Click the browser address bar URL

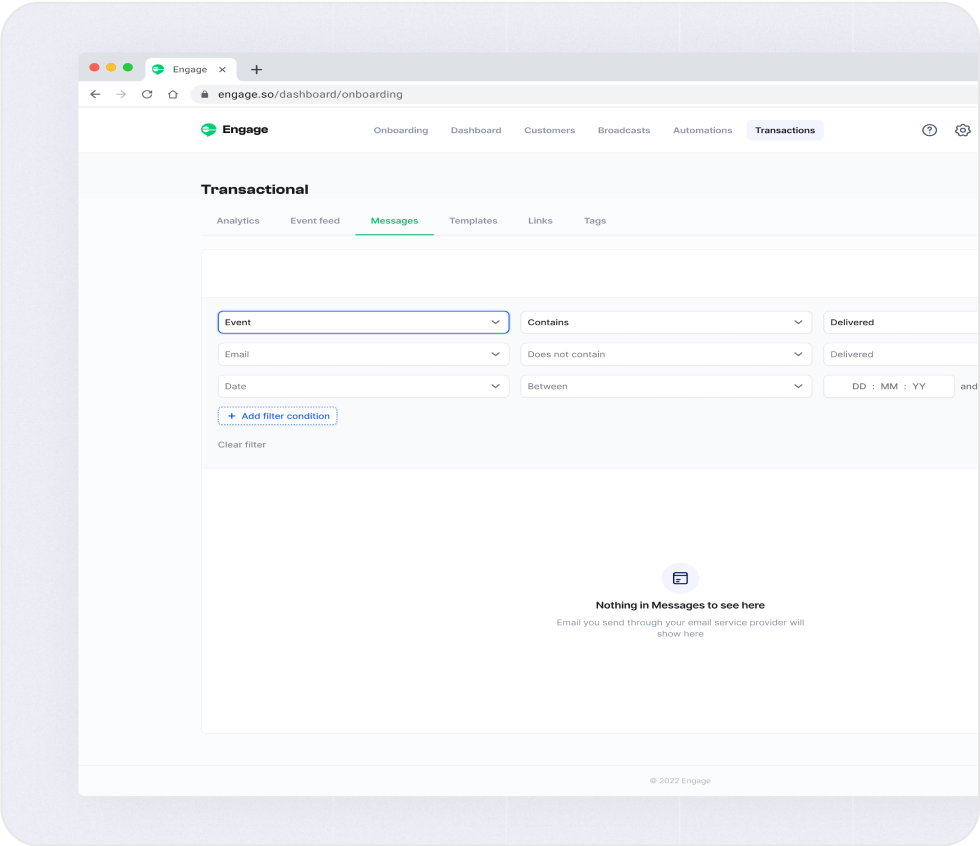pos(310,94)
